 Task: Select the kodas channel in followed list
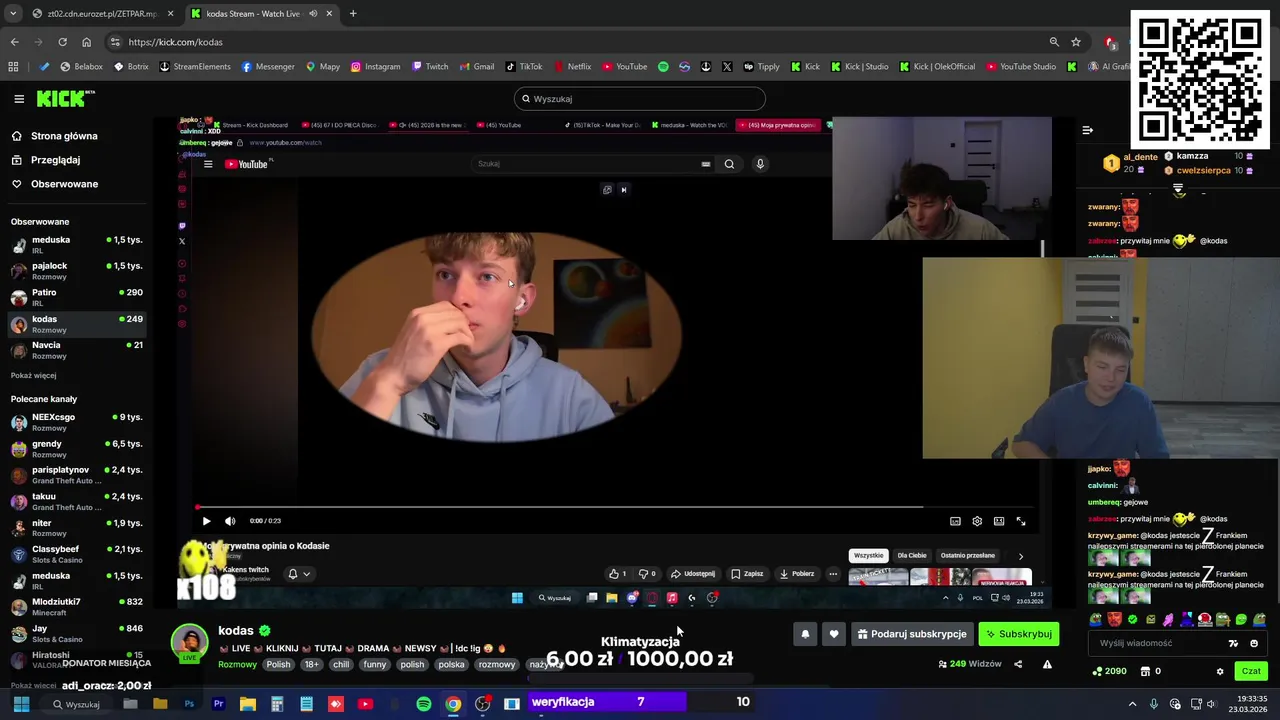76,324
